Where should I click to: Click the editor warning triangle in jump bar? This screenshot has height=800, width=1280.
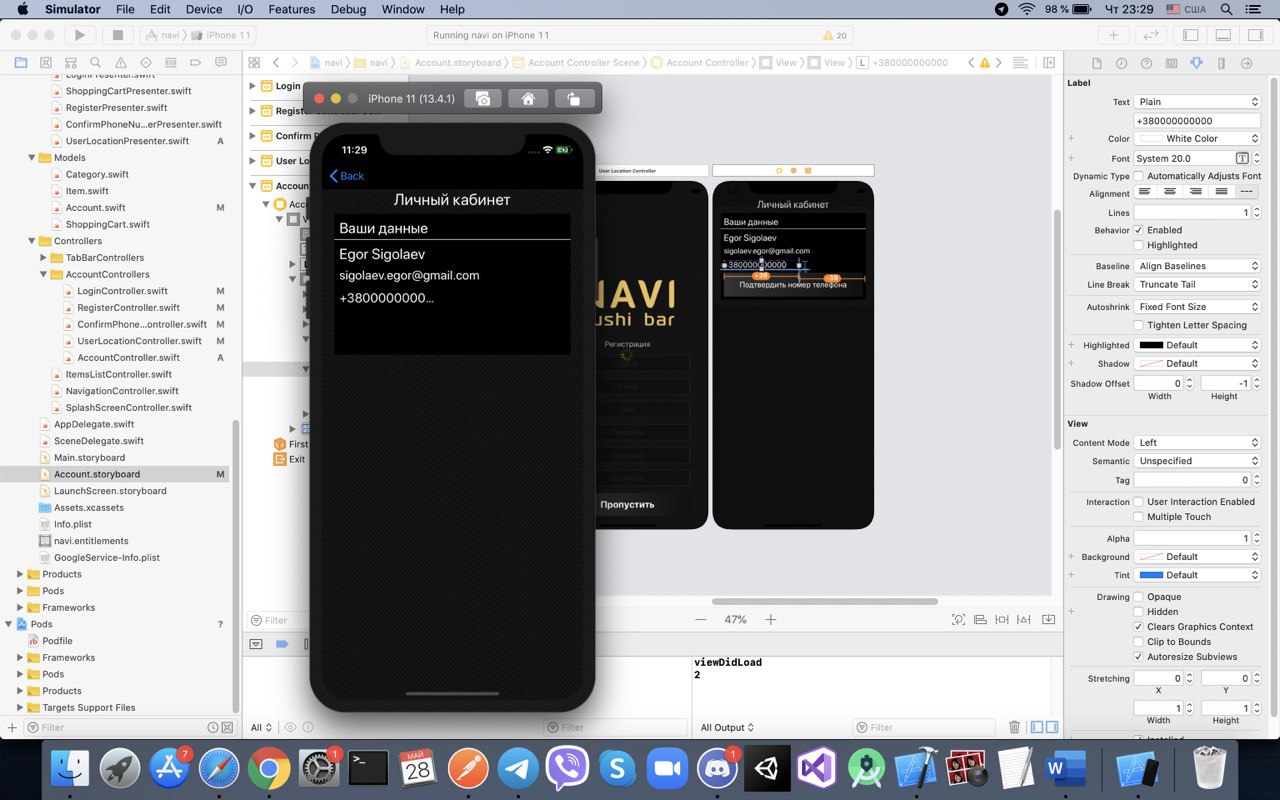(x=985, y=62)
